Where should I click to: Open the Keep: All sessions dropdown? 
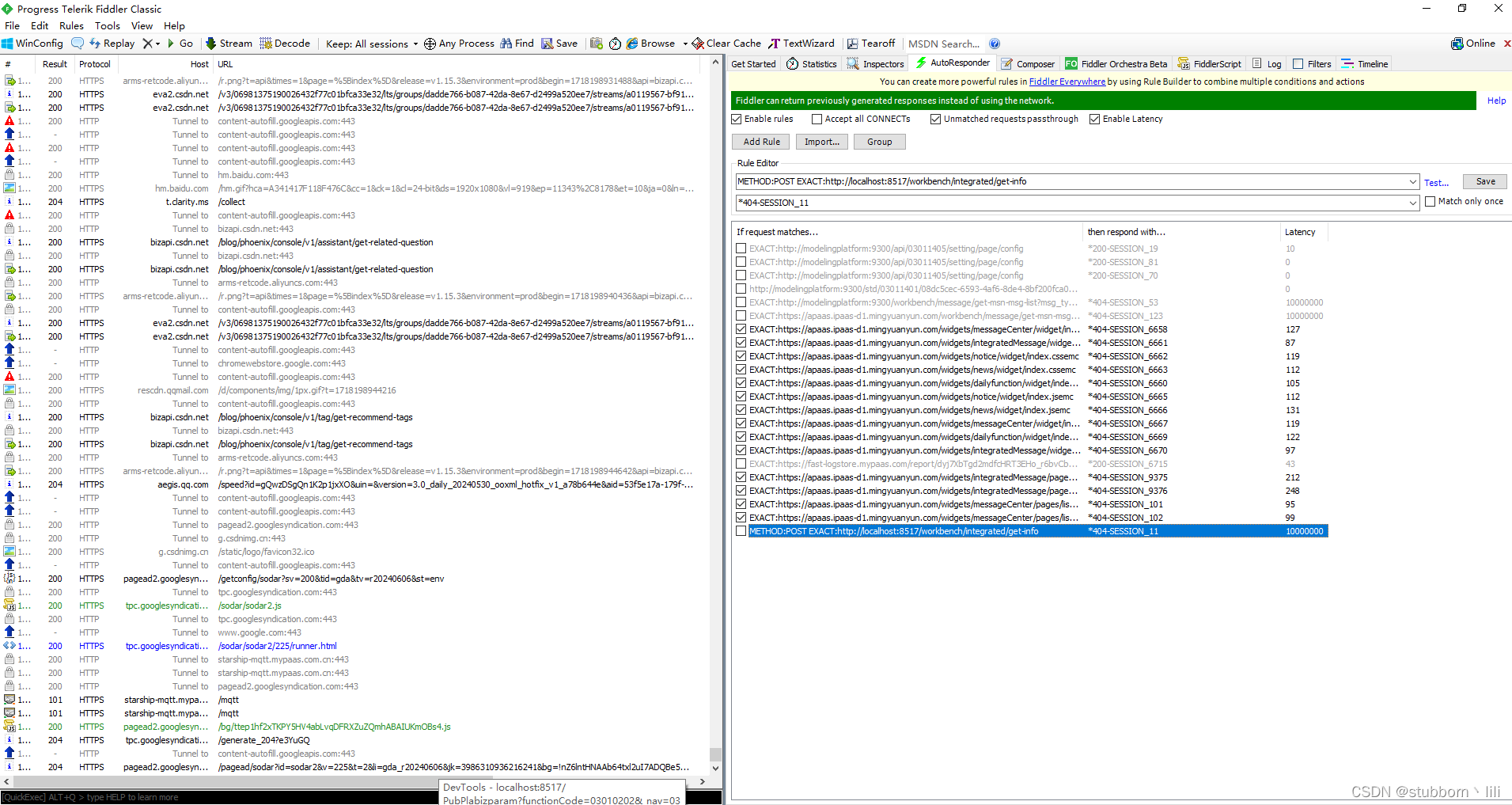[372, 44]
